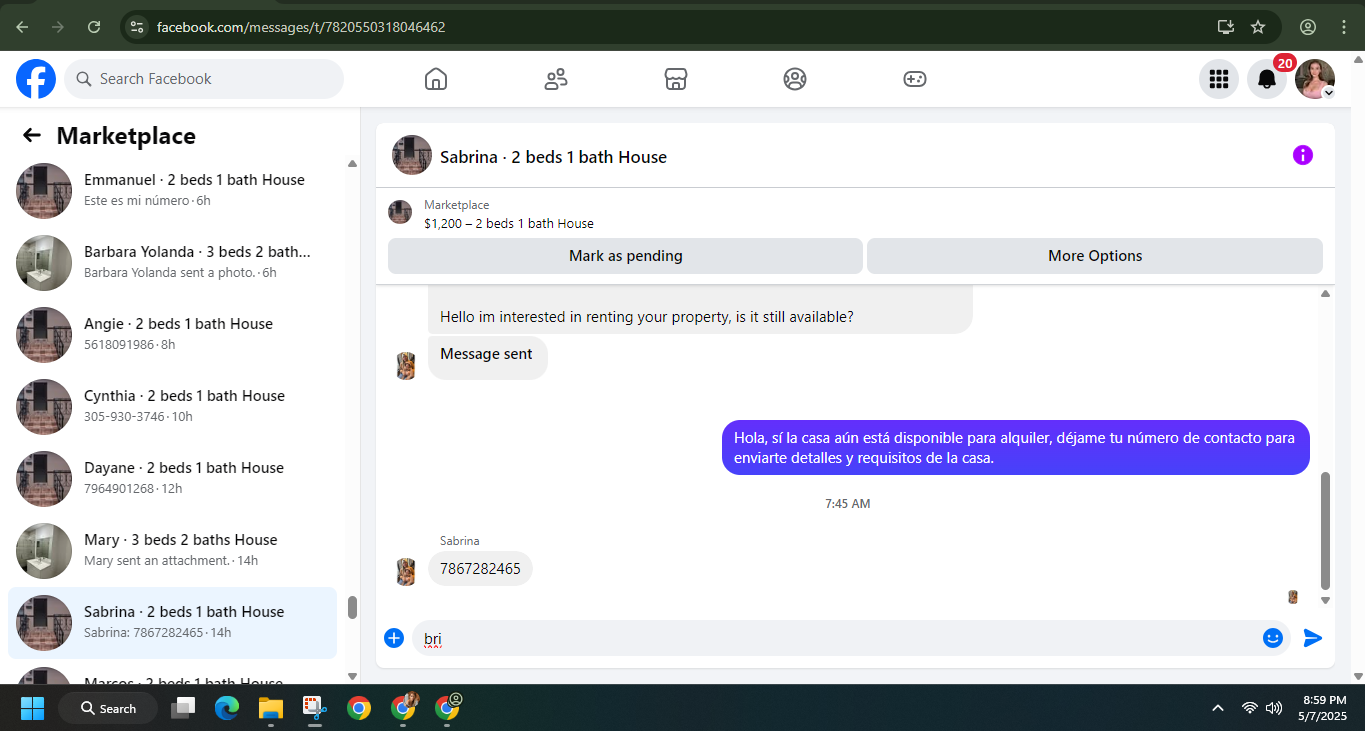This screenshot has width=1365, height=731.
Task: Open the Friends icon in top navigation
Action: [x=556, y=79]
